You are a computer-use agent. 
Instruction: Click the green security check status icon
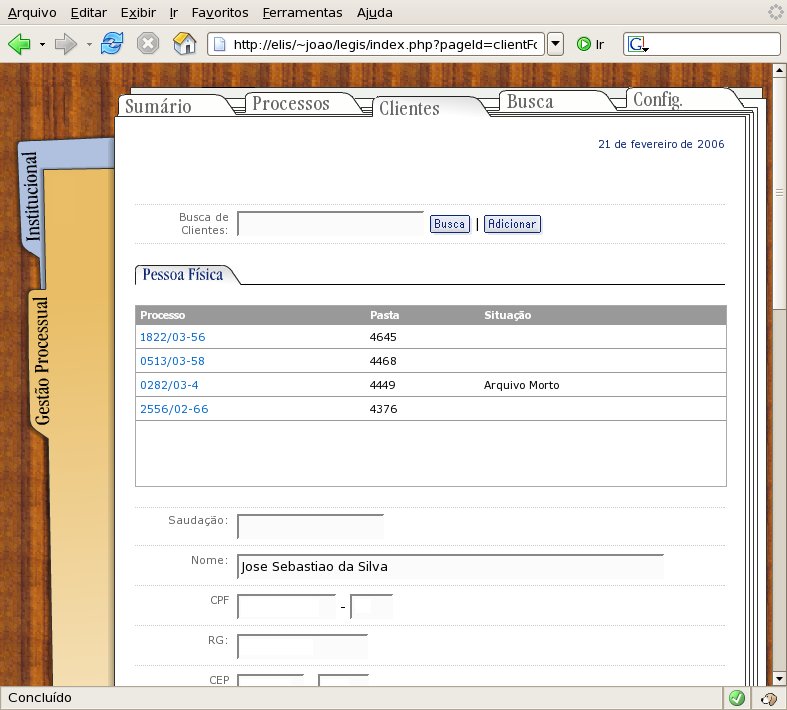(x=736, y=698)
